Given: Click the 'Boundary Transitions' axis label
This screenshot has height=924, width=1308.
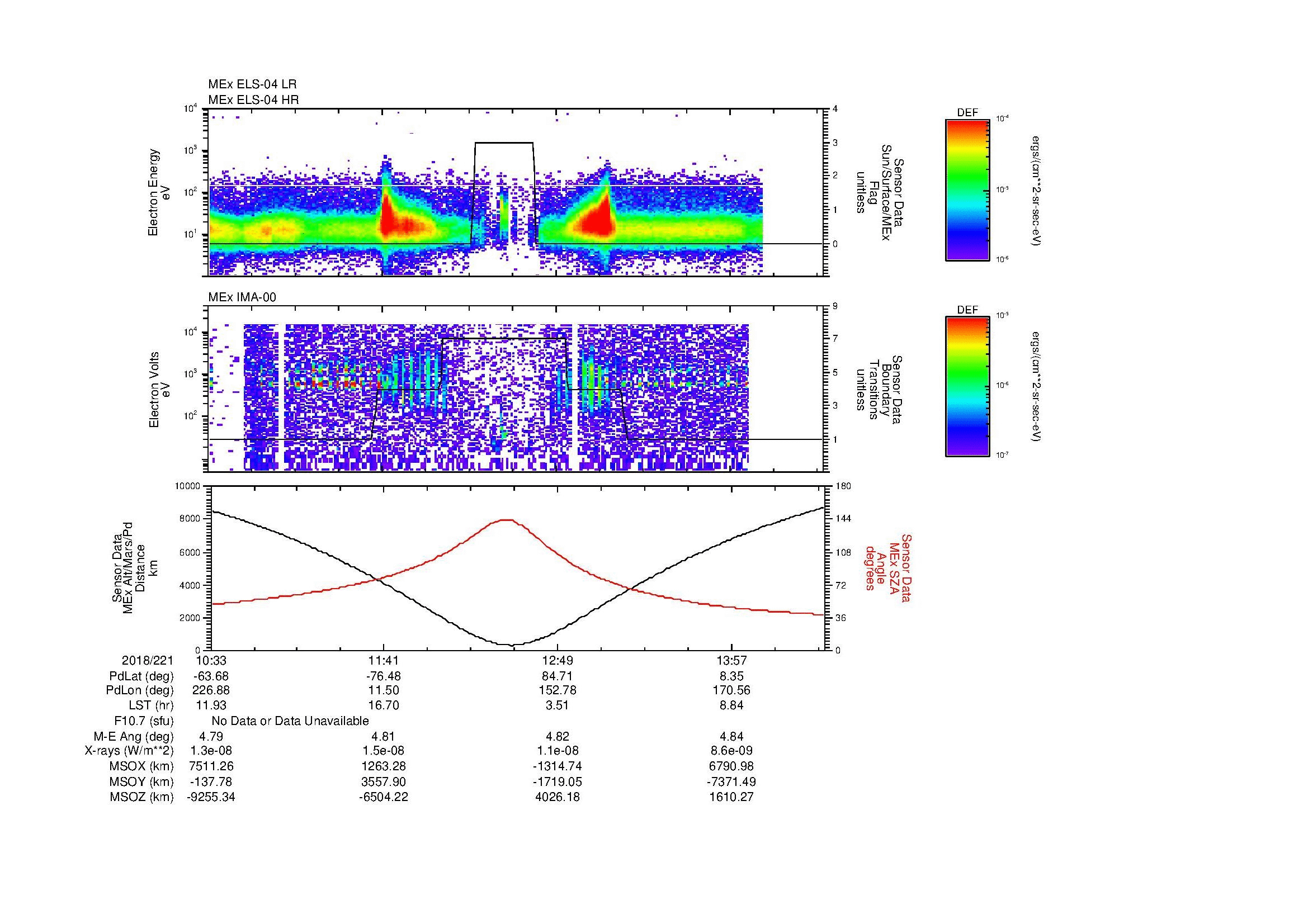Looking at the screenshot, I should click(x=880, y=390).
